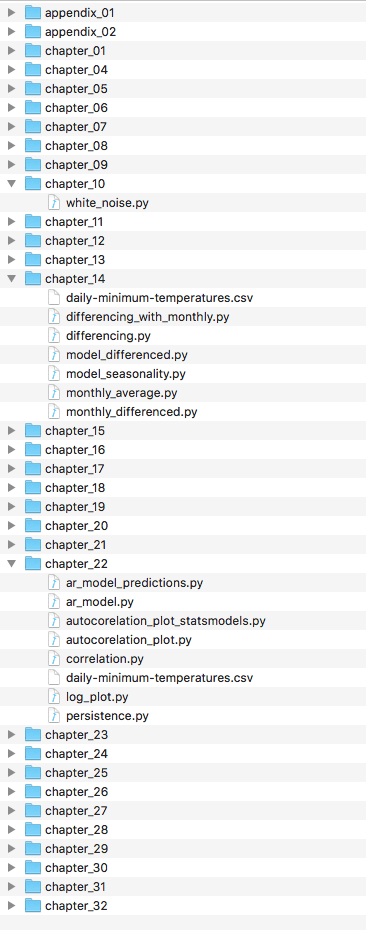This screenshot has width=366, height=930.
Task: Expand the chapter_18 folder
Action: 11,488
